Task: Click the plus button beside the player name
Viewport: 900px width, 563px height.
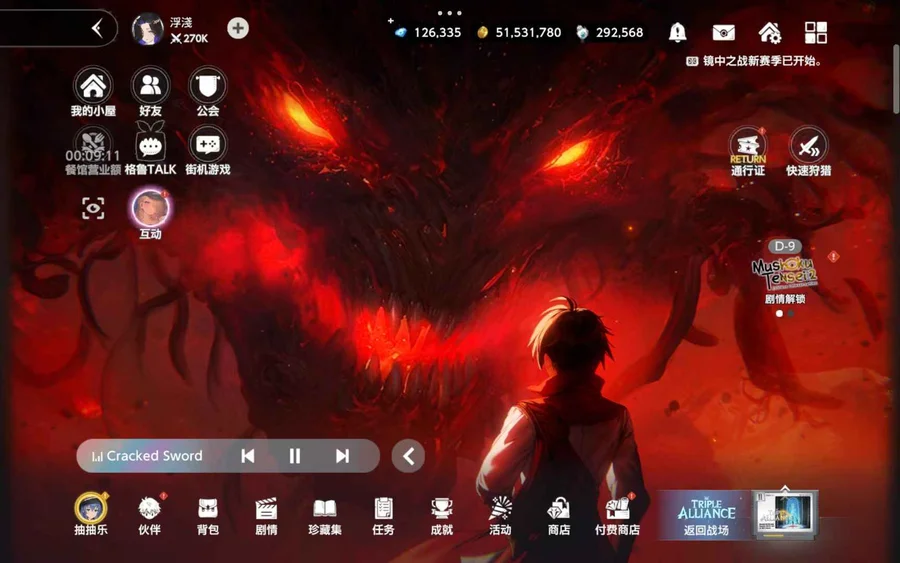Action: pyautogui.click(x=238, y=28)
